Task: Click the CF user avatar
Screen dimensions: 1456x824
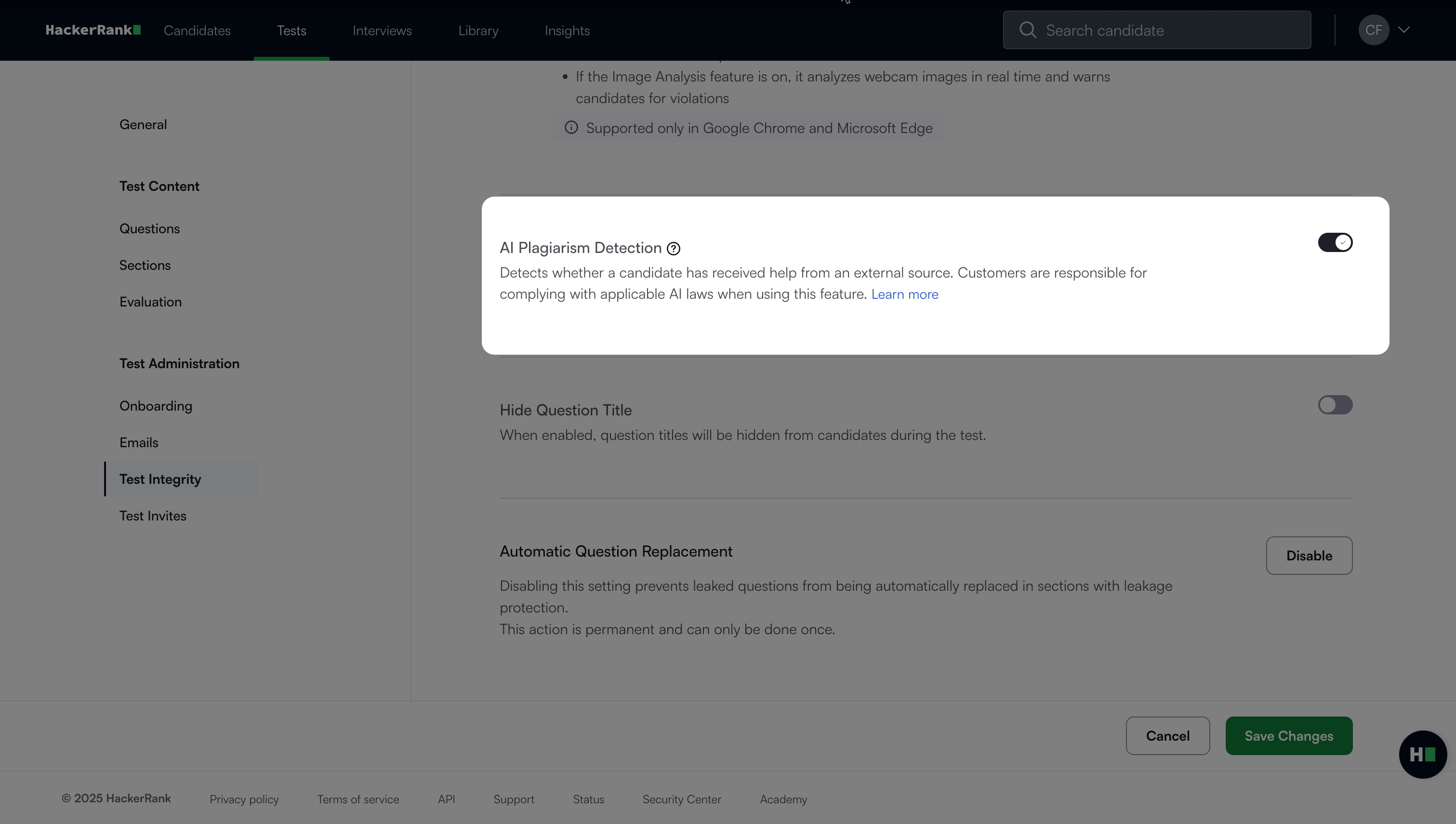Action: point(1374,30)
